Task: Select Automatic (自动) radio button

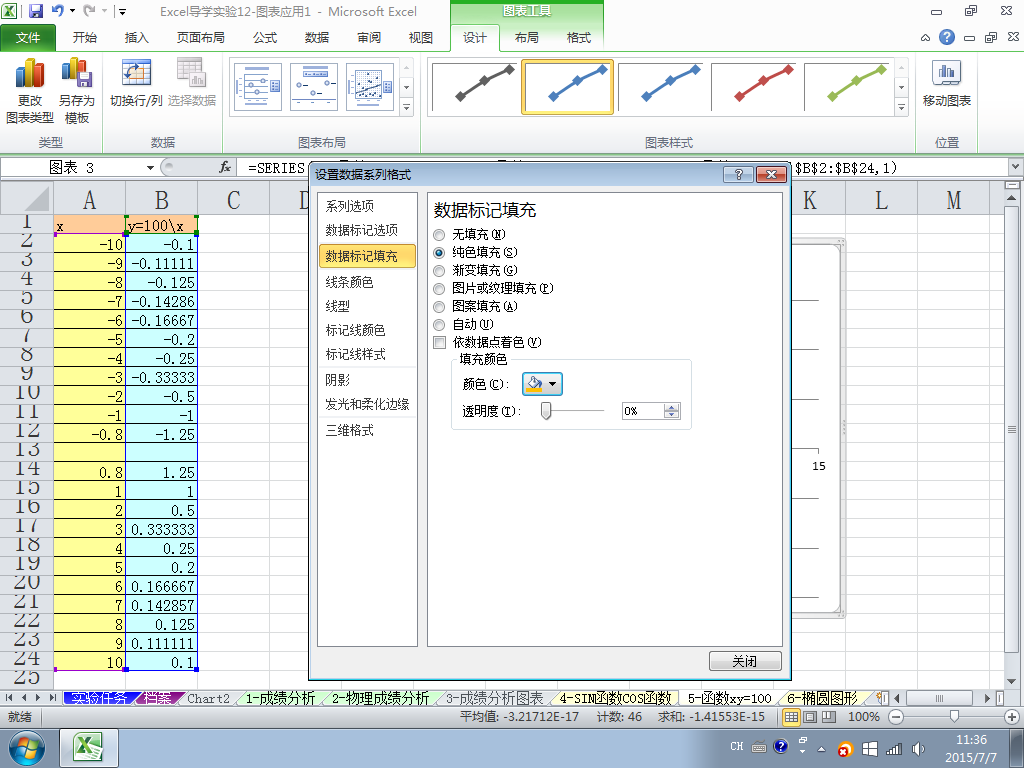Action: [x=440, y=325]
